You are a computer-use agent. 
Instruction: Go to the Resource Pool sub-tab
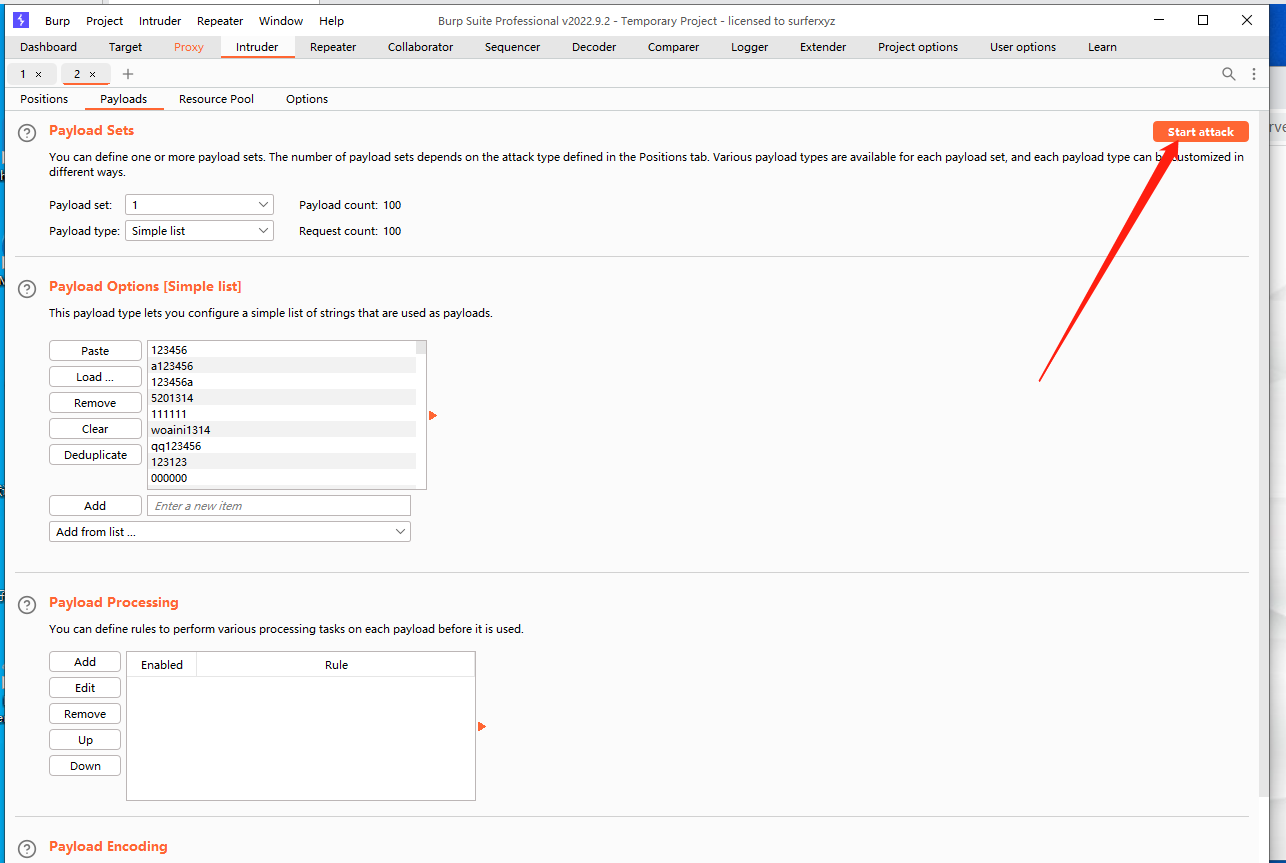click(216, 99)
